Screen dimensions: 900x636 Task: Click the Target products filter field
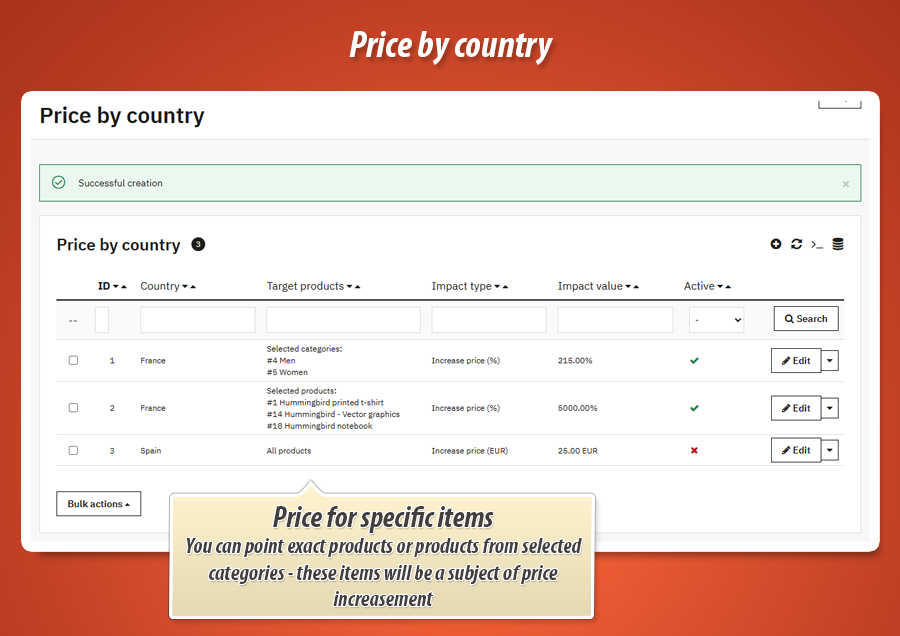point(343,320)
